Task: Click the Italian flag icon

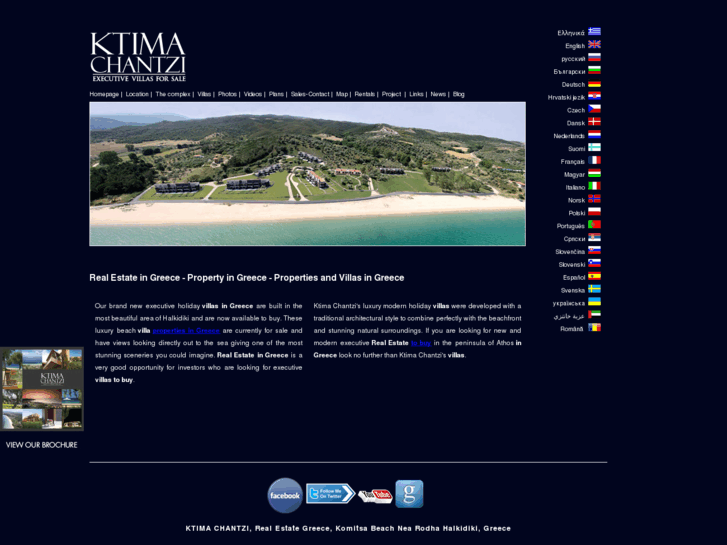Action: pos(594,186)
